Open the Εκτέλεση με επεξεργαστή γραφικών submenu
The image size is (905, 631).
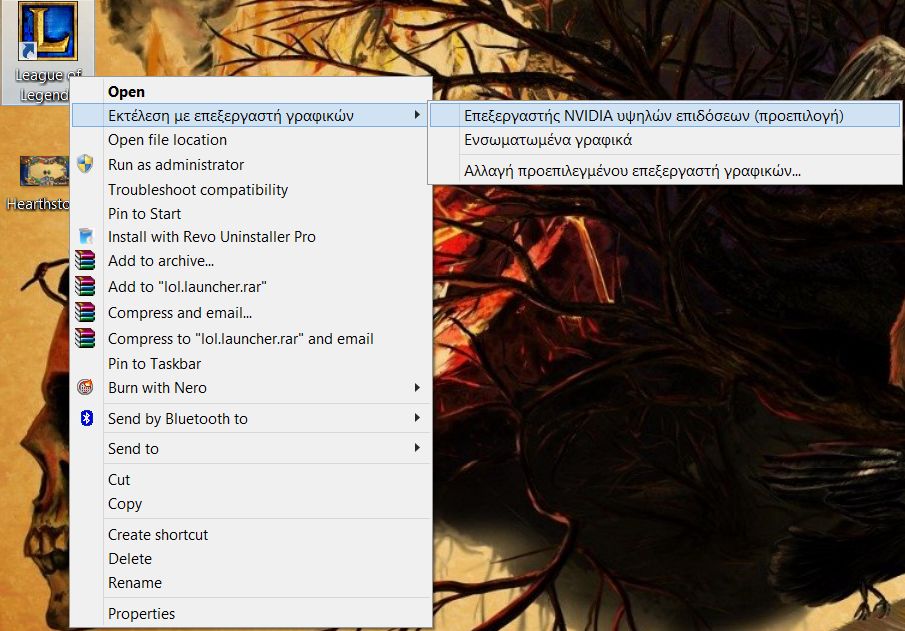click(251, 115)
